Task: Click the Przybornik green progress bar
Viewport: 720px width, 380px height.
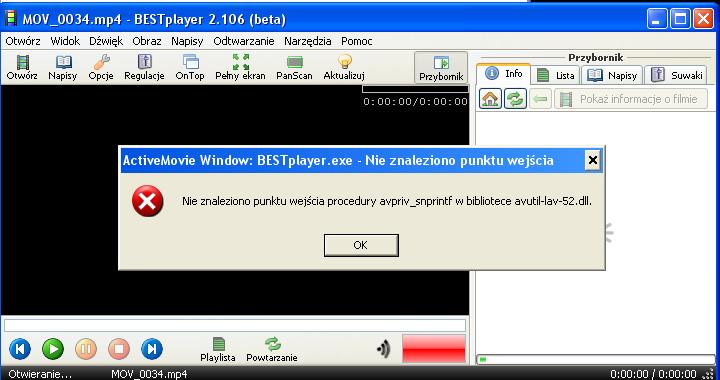Action: (595, 359)
